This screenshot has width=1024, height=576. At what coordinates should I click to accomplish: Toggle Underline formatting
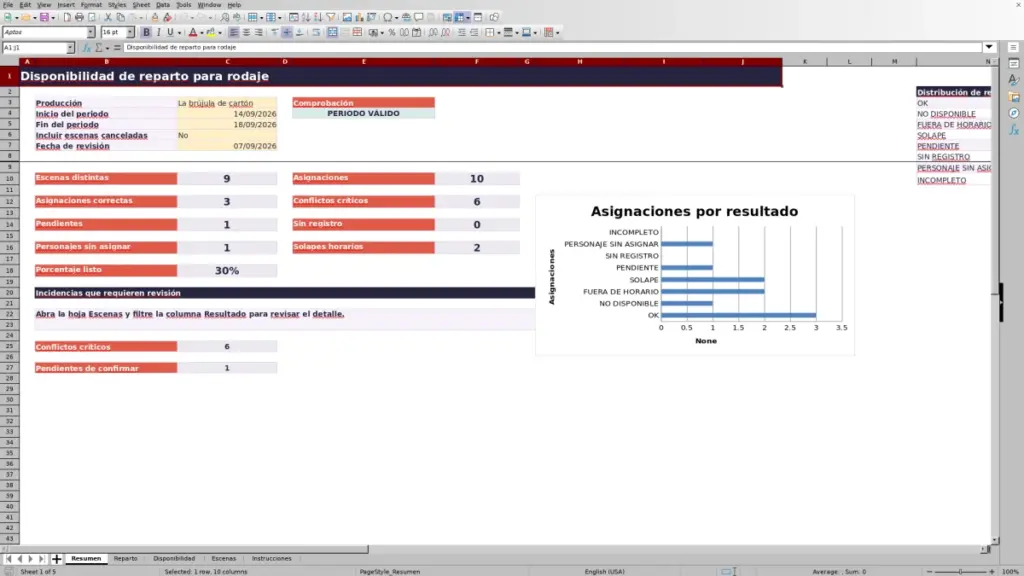tap(170, 32)
